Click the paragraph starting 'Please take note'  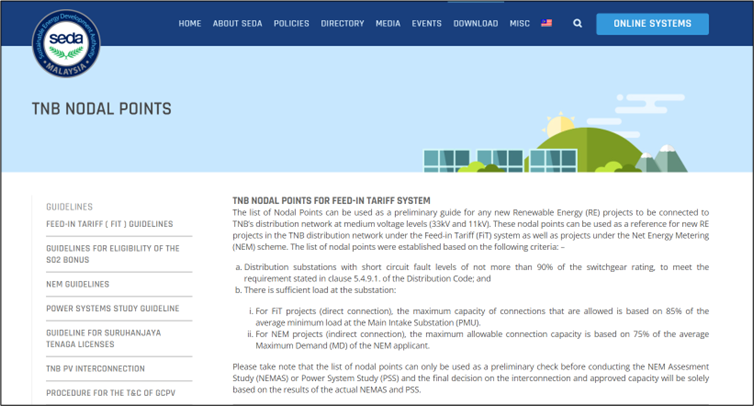click(471, 378)
